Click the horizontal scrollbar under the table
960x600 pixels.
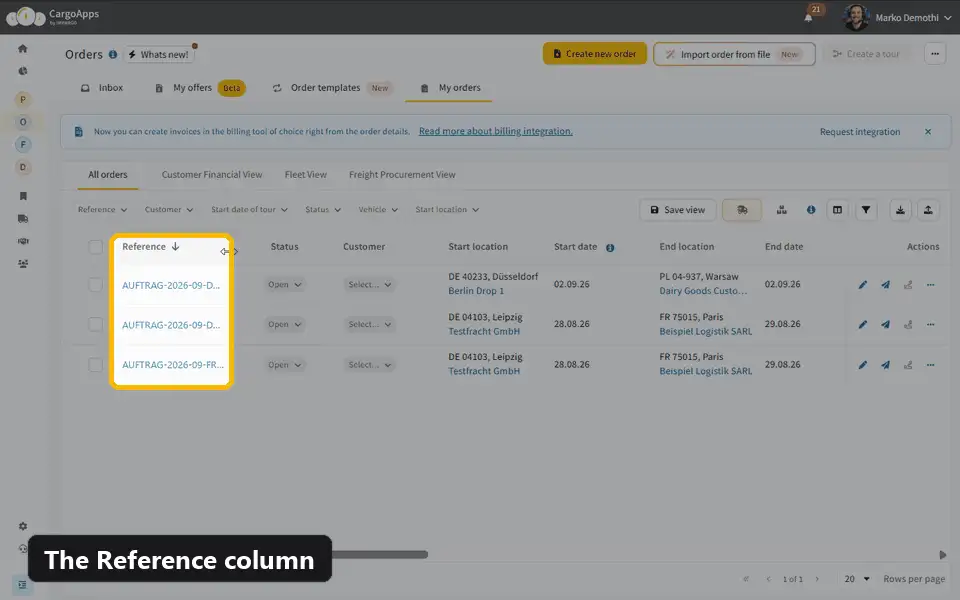pyautogui.click(x=380, y=555)
